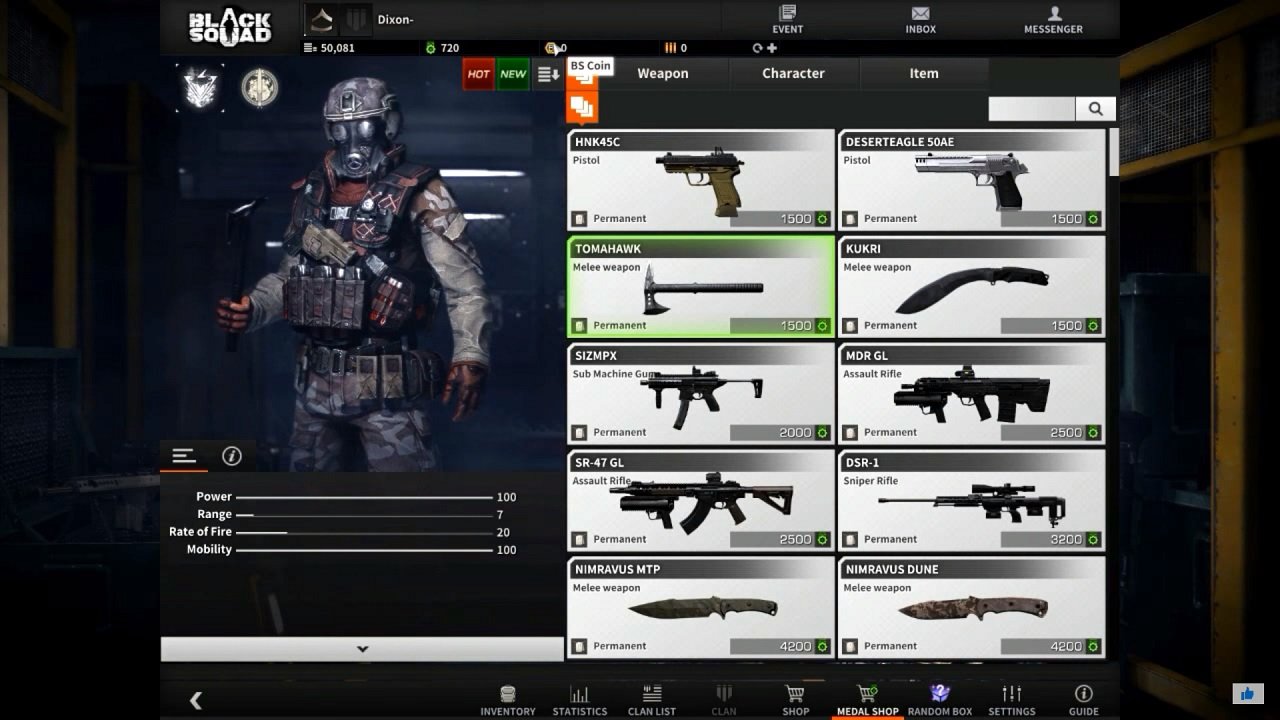This screenshot has width=1280, height=720.
Task: Open the Inbox mail icon
Action: [x=920, y=14]
